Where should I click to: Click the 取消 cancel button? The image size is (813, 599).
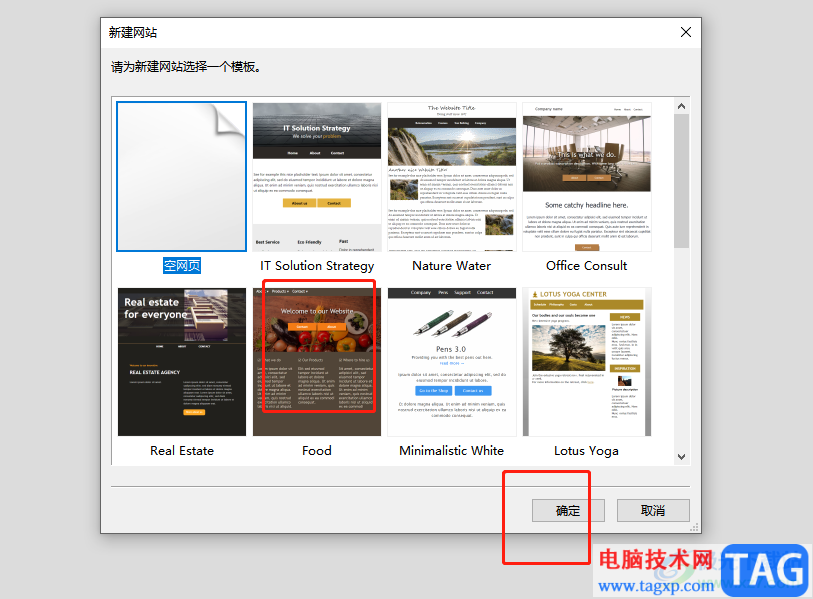(x=653, y=510)
